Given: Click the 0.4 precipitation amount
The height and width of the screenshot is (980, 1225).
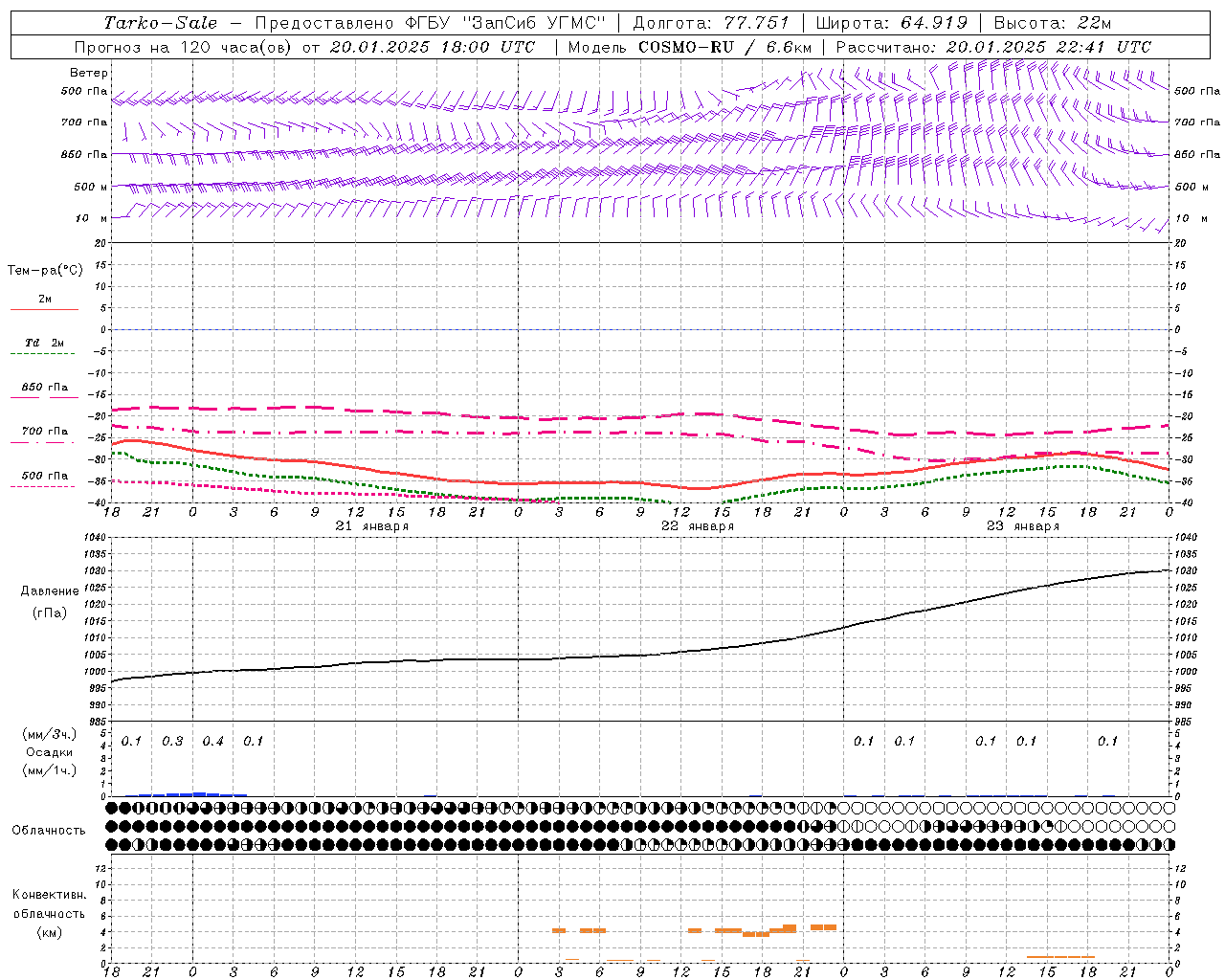Looking at the screenshot, I should (212, 742).
